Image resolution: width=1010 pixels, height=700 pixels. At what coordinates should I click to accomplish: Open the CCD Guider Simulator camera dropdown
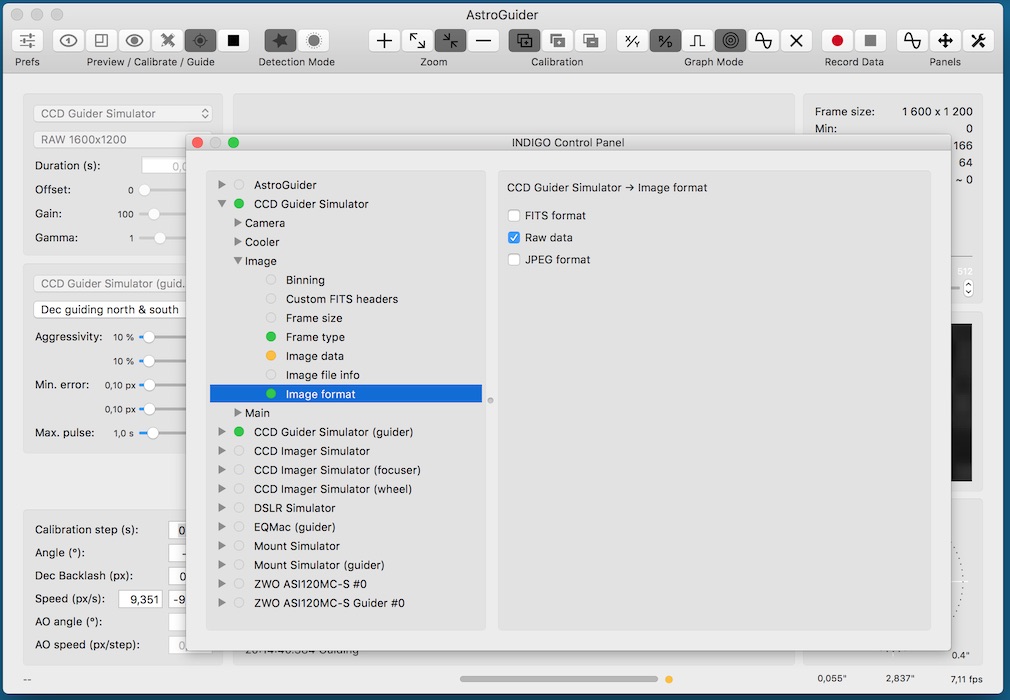122,113
